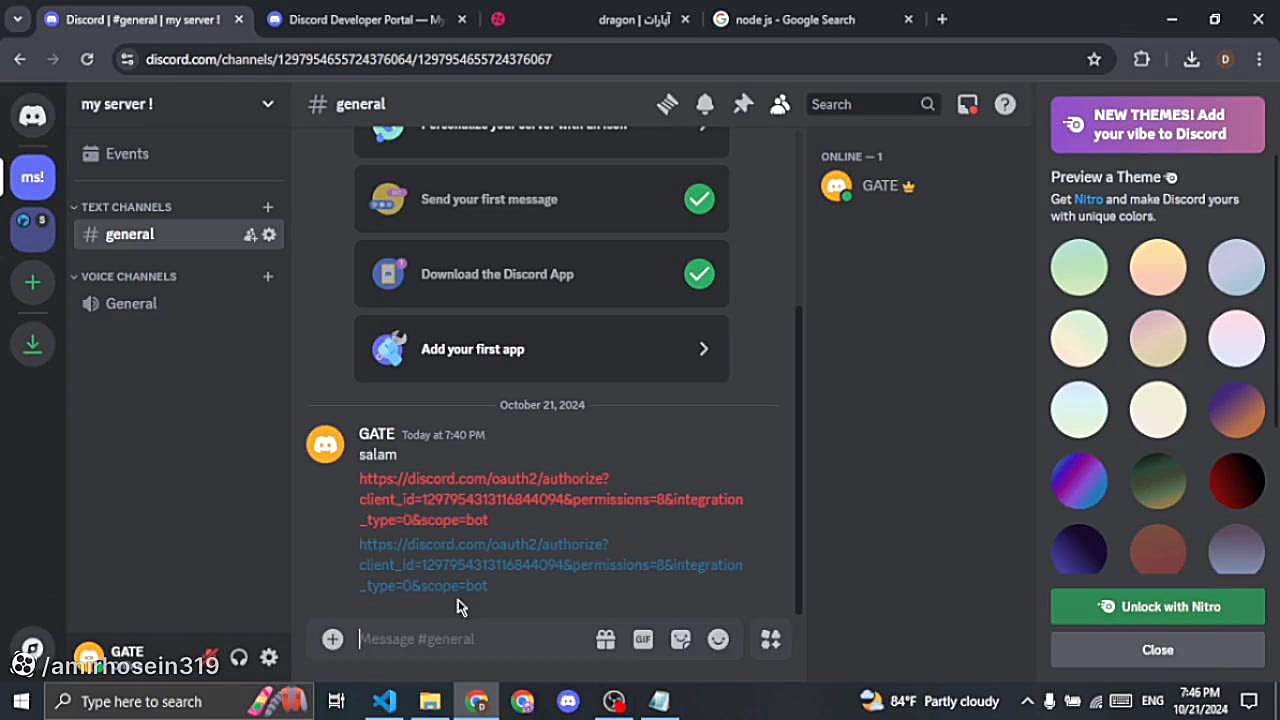This screenshot has height=720, width=1280.
Task: Preview the dark green theme swatch
Action: 1158,481
